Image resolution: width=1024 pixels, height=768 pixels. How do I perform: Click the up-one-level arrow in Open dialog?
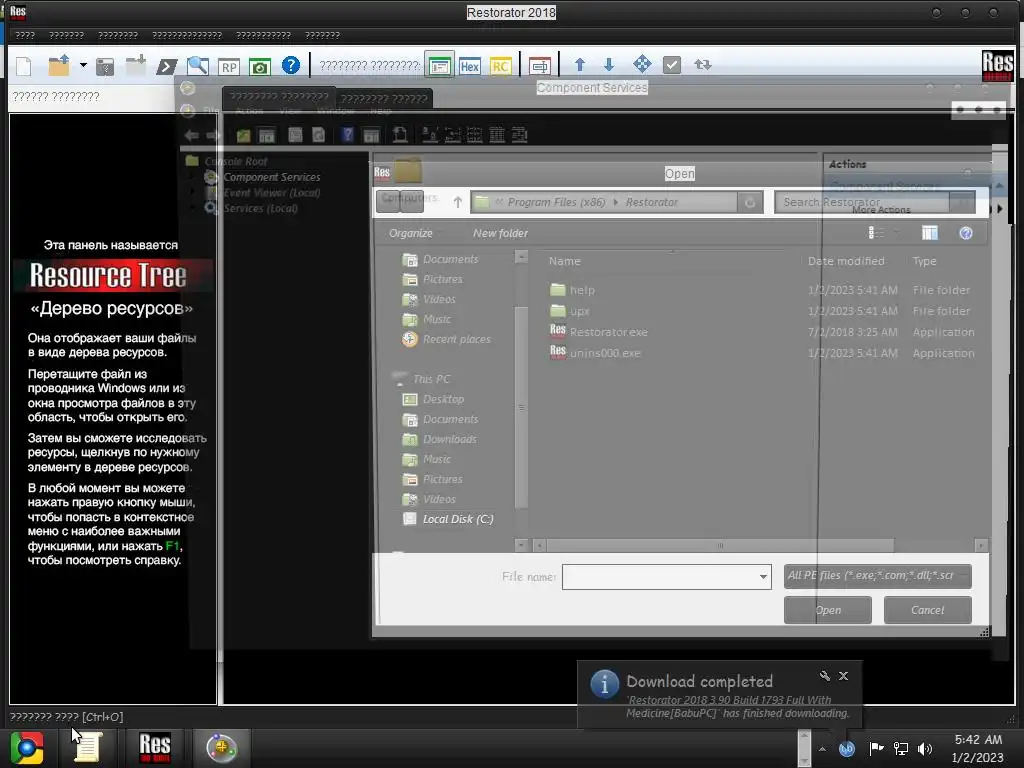click(x=458, y=202)
